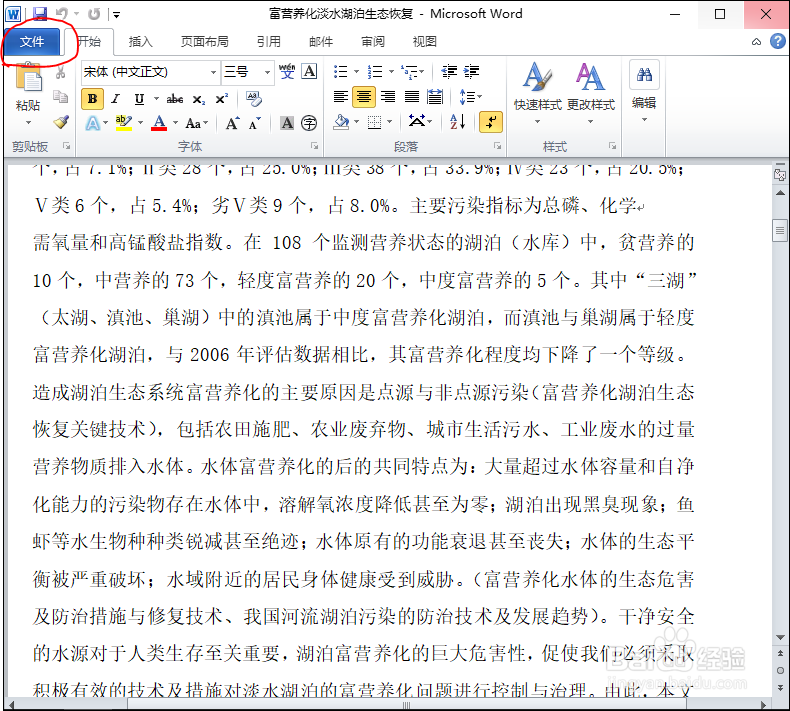Apply a bulleted list

point(341,72)
